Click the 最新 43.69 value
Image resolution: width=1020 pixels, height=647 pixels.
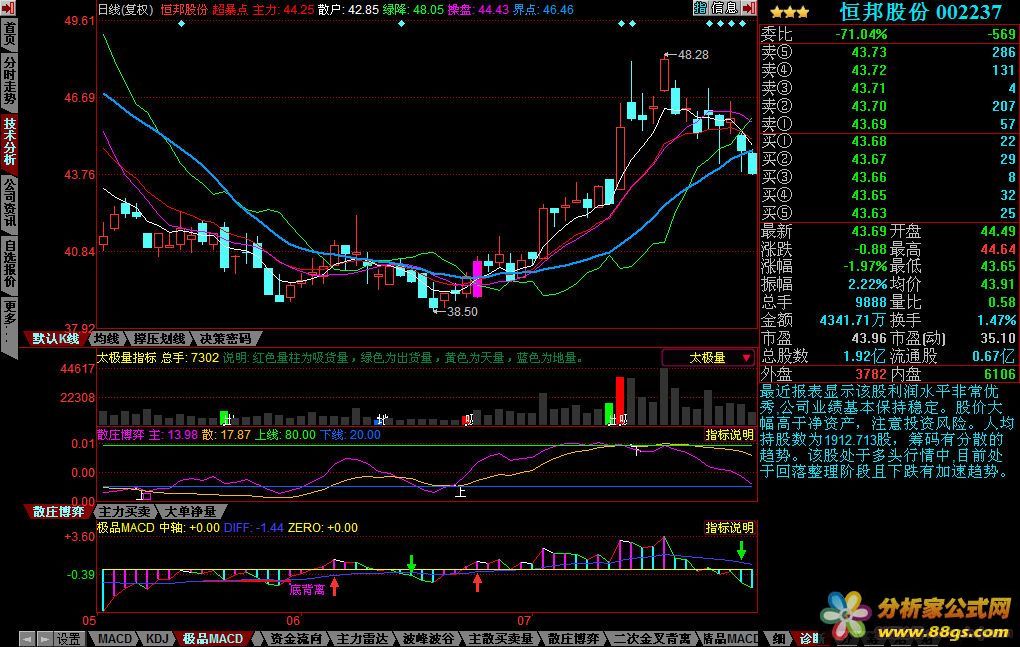[869, 231]
